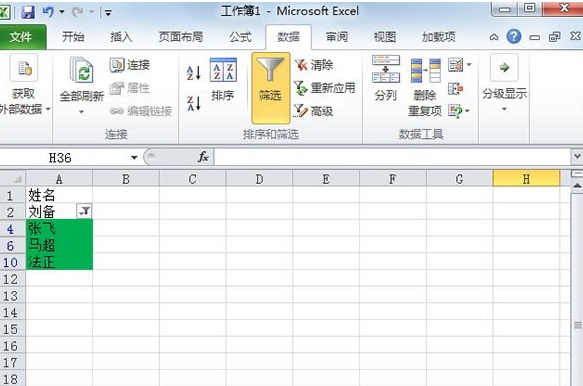This screenshot has height=386, width=583.
Task: Click the Save icon in quick access toolbar
Action: coord(28,12)
